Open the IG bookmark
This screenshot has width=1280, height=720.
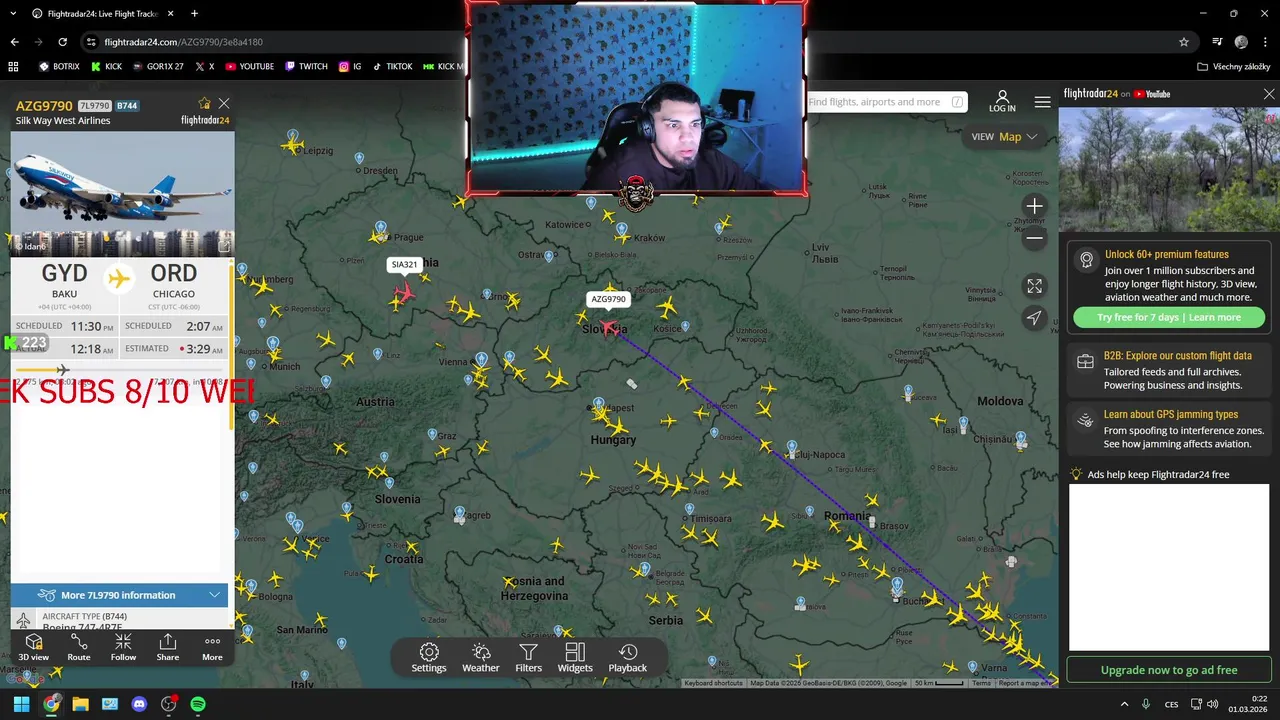point(350,66)
